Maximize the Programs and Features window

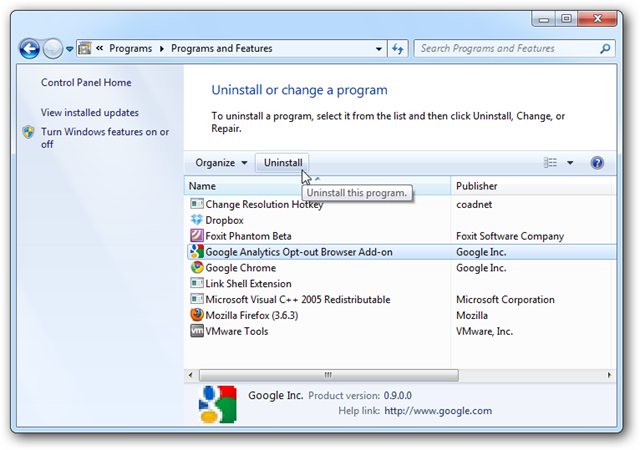tap(566, 19)
